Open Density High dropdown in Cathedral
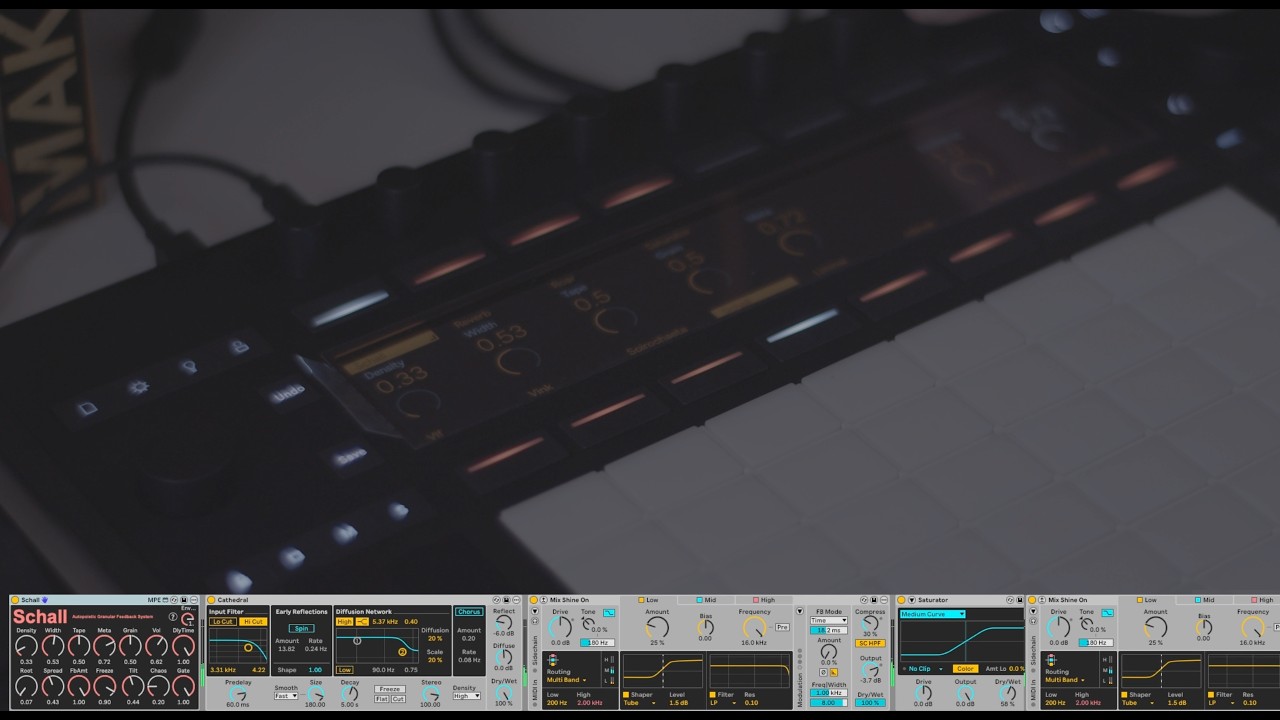 point(466,696)
